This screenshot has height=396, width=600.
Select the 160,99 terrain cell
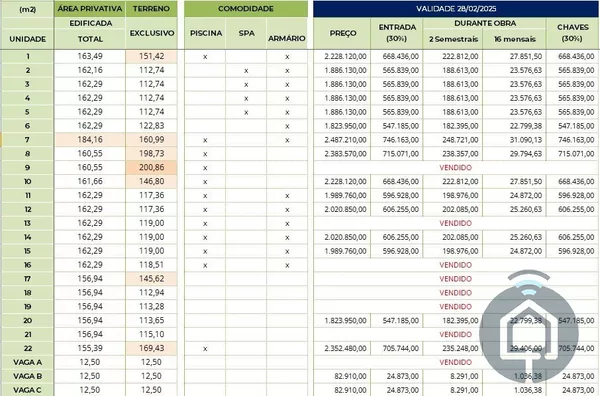click(x=152, y=140)
